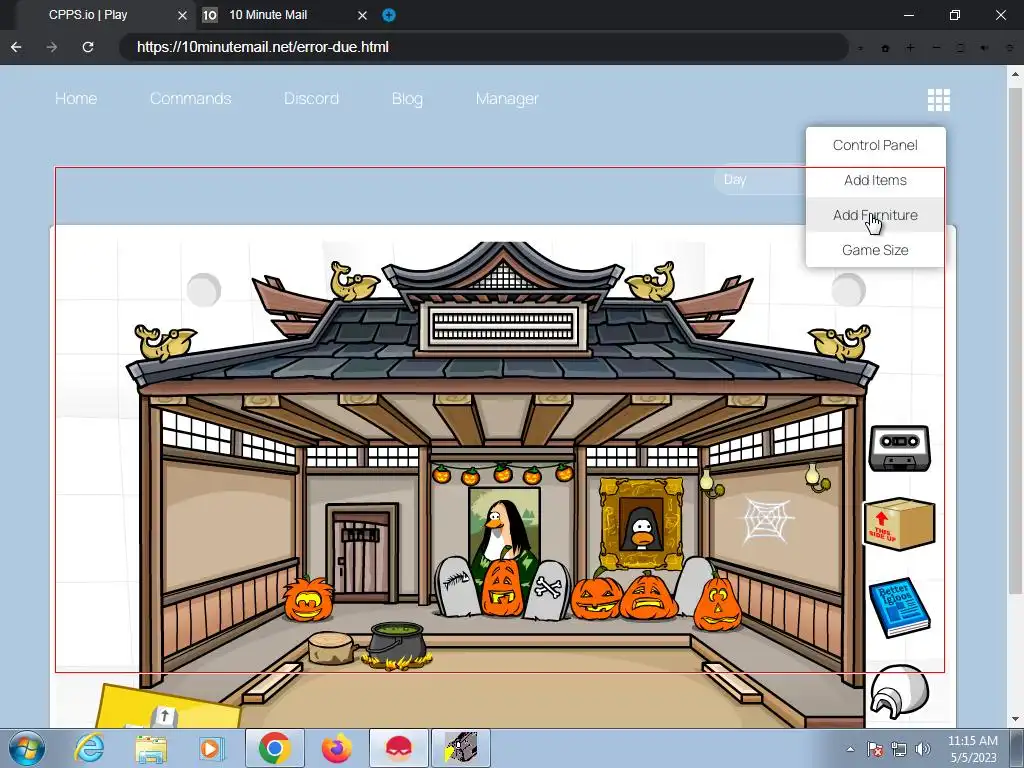
Task: Switch to 10 Minute Mail tab
Action: coord(268,15)
